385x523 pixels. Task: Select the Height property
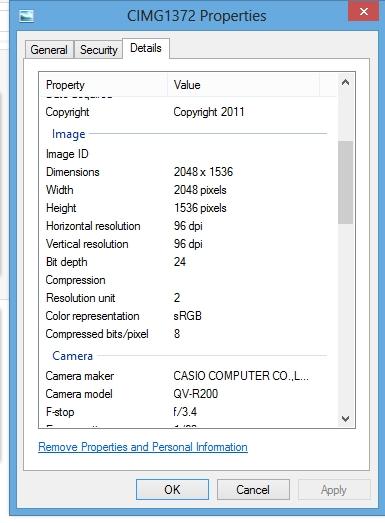[x=61, y=208]
